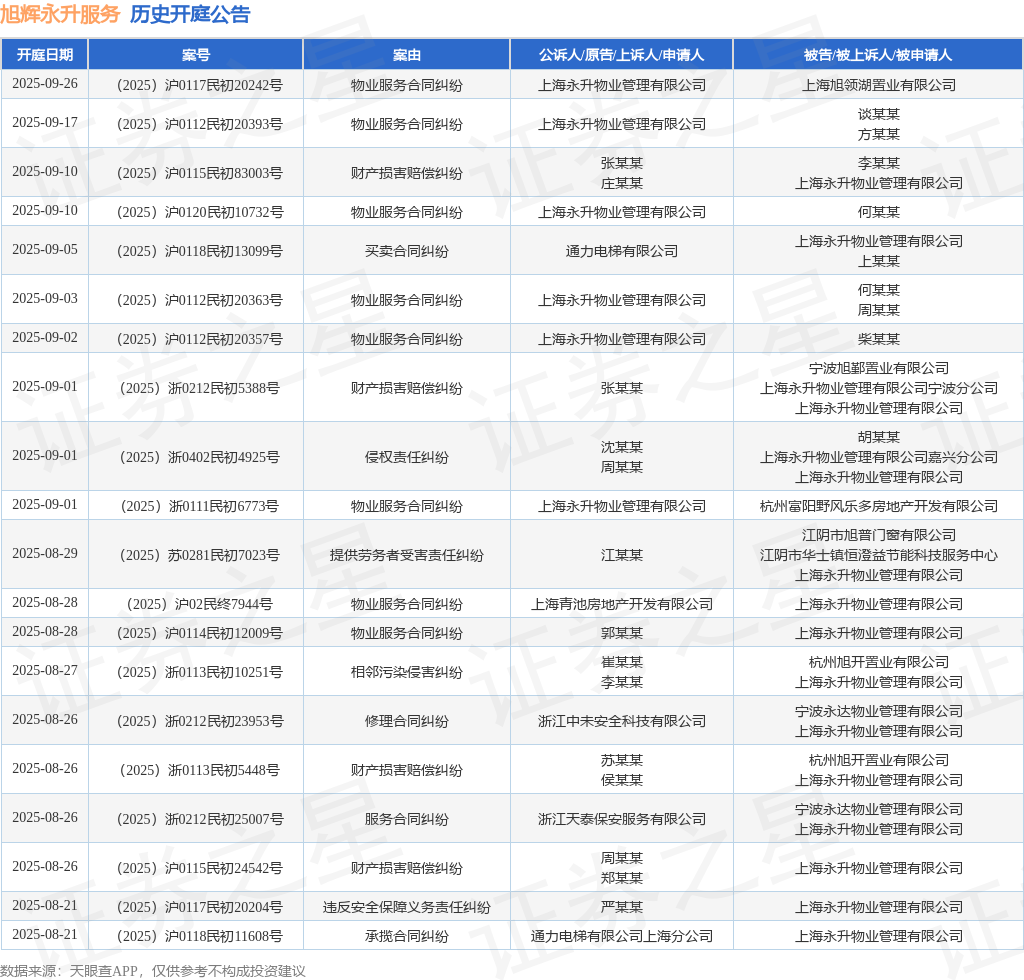Select date cell 2025-09-17
1024x980 pixels.
[x=44, y=123]
